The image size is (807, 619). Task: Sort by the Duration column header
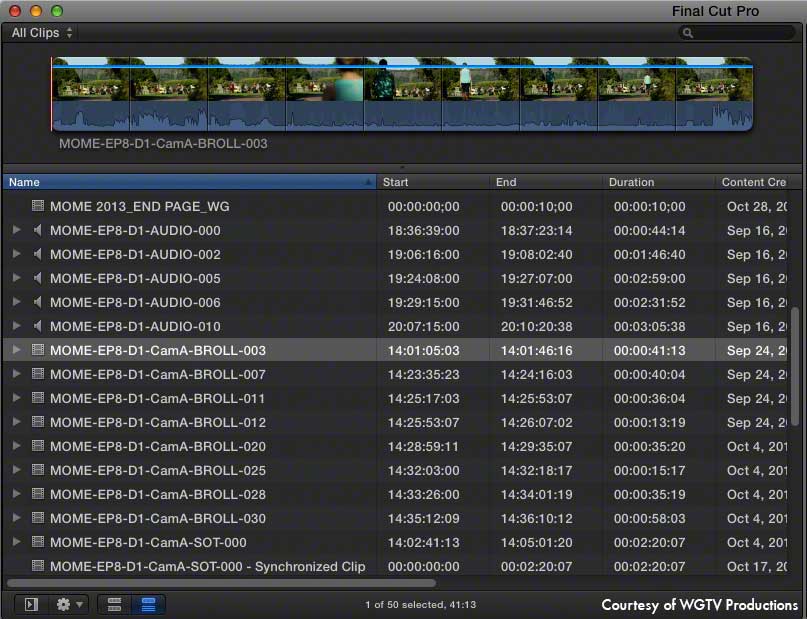point(658,182)
